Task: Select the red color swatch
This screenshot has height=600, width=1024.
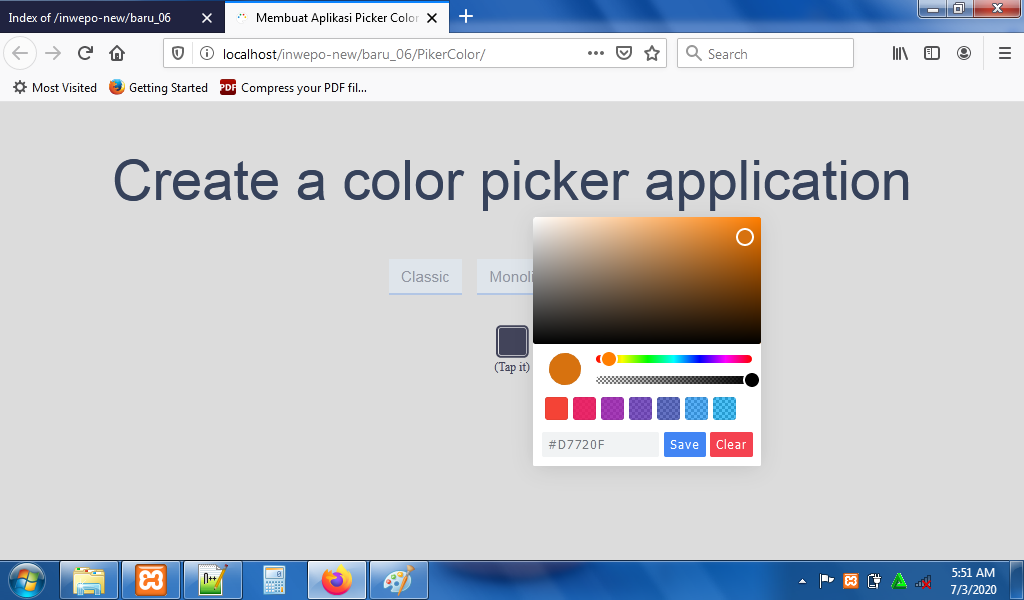Action: click(x=556, y=408)
